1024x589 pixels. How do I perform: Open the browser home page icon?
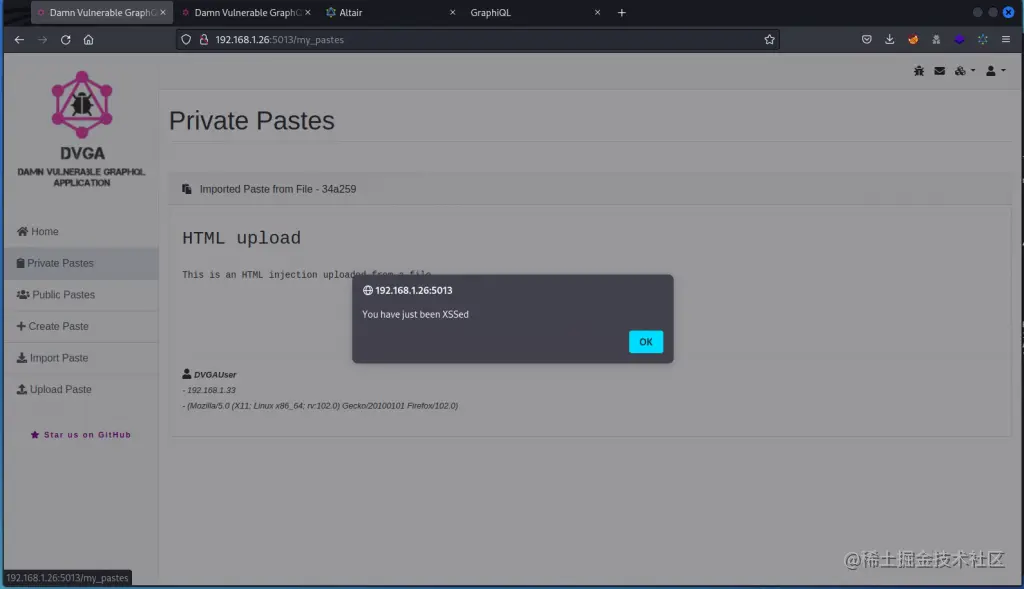click(x=88, y=40)
